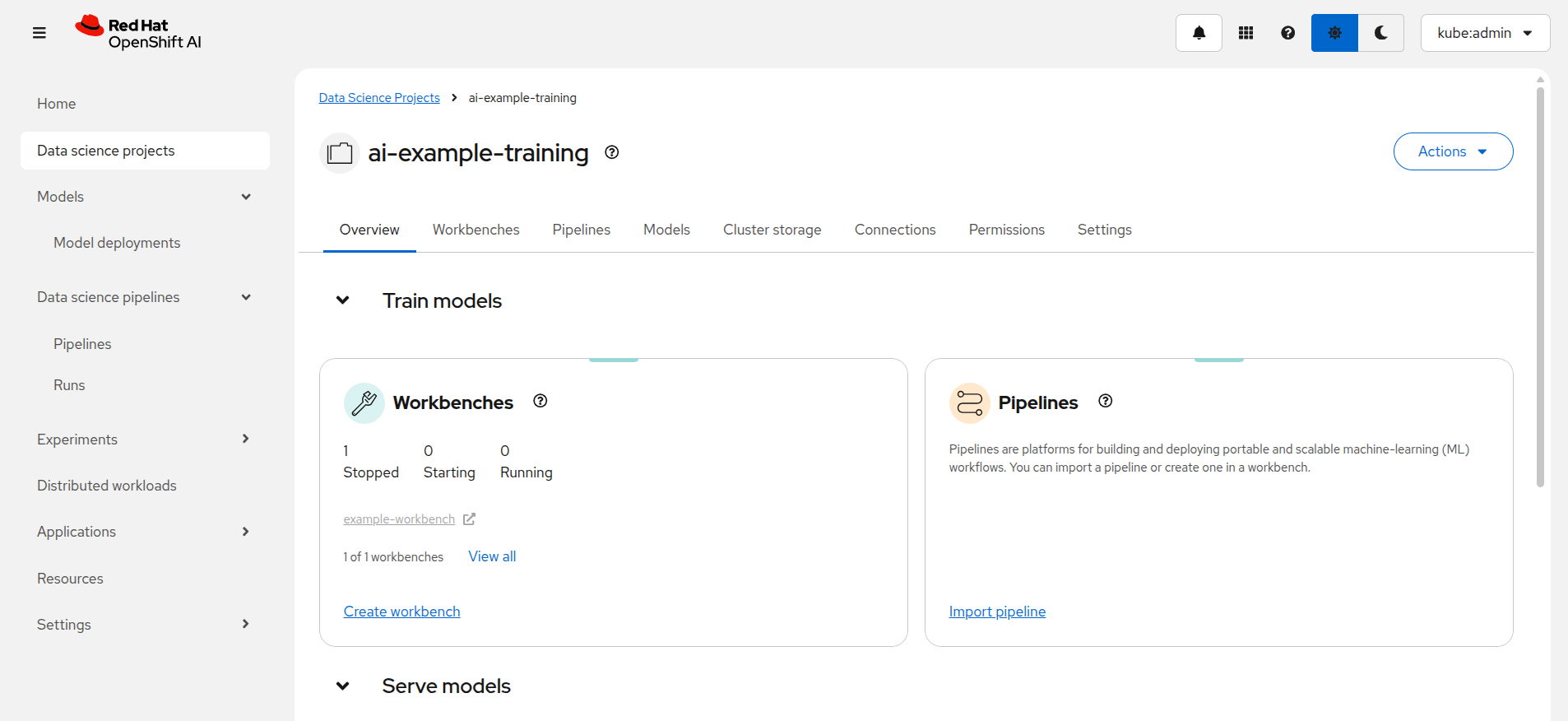Switch to the Models tab
1568x721 pixels.
pyautogui.click(x=666, y=230)
